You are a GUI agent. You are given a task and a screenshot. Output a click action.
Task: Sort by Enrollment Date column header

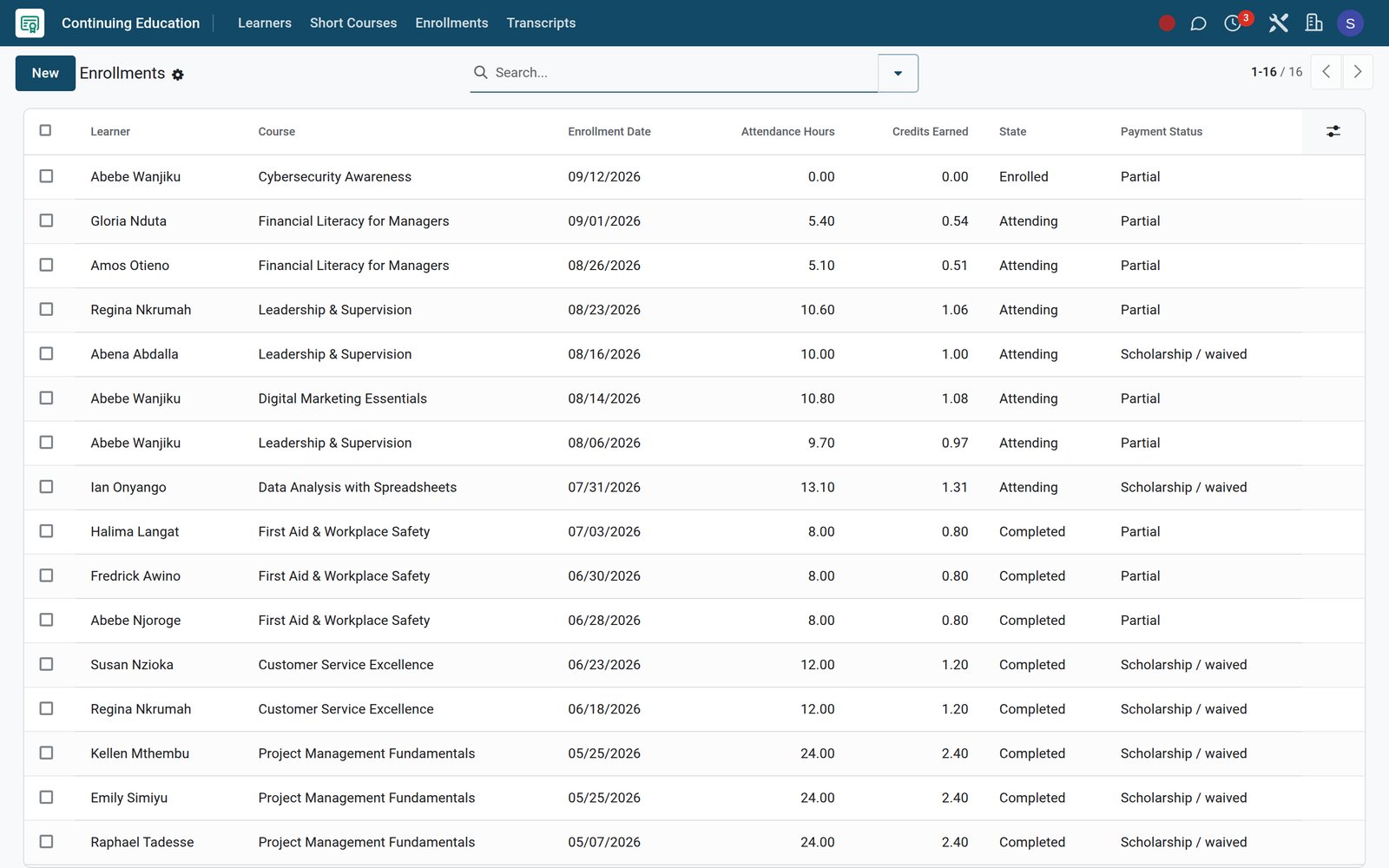[x=609, y=132]
